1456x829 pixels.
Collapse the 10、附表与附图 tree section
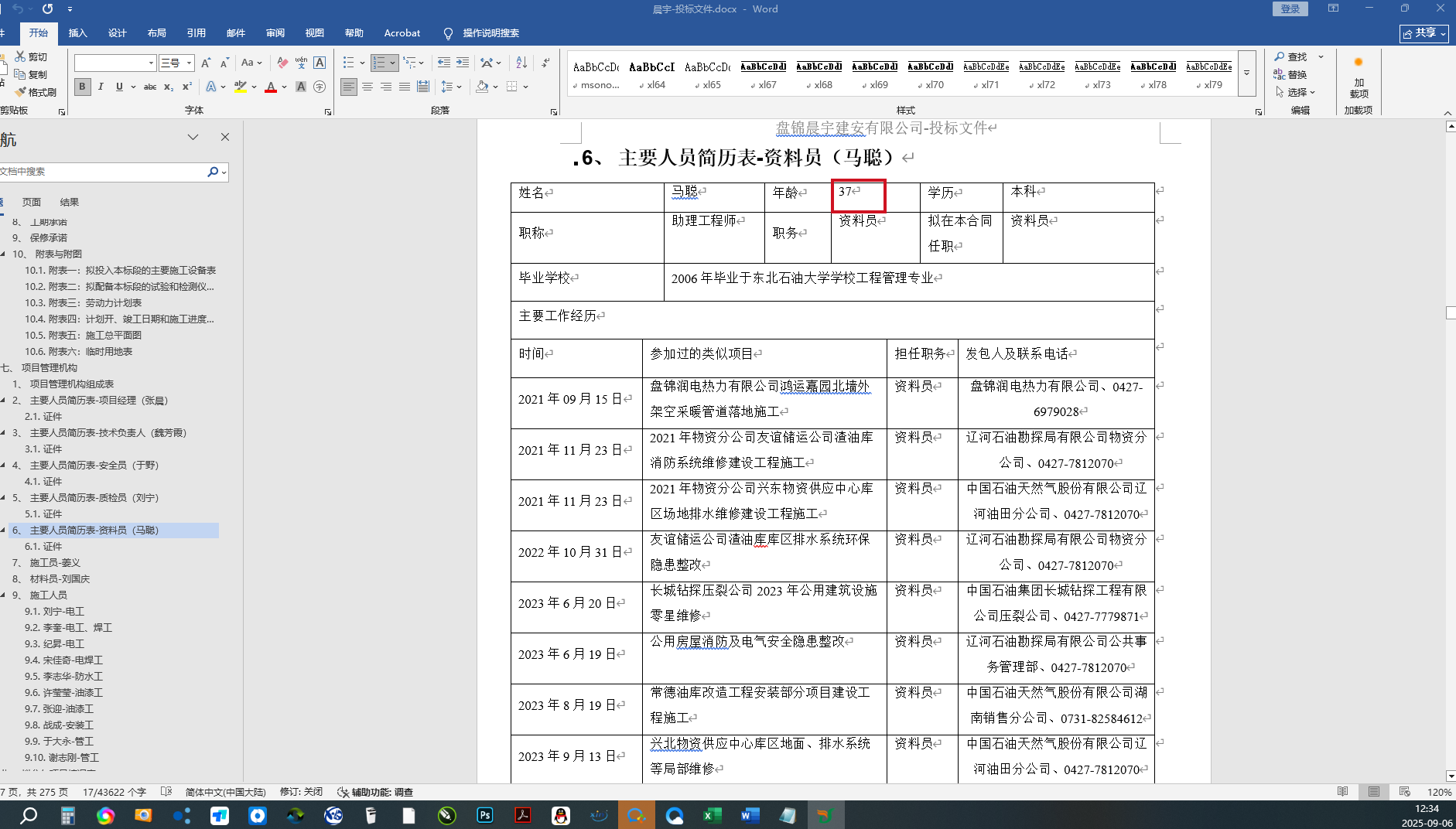[3, 254]
